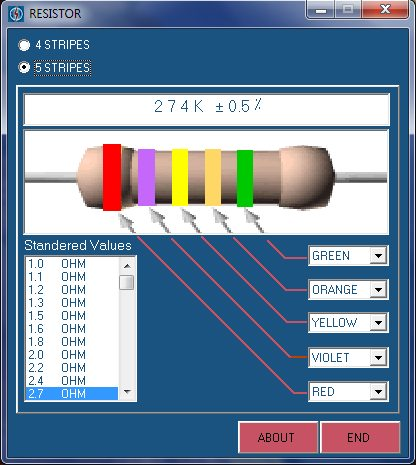The width and height of the screenshot is (417, 465).
Task: Close the RESISTOR window
Action: pyautogui.click(x=385, y=9)
